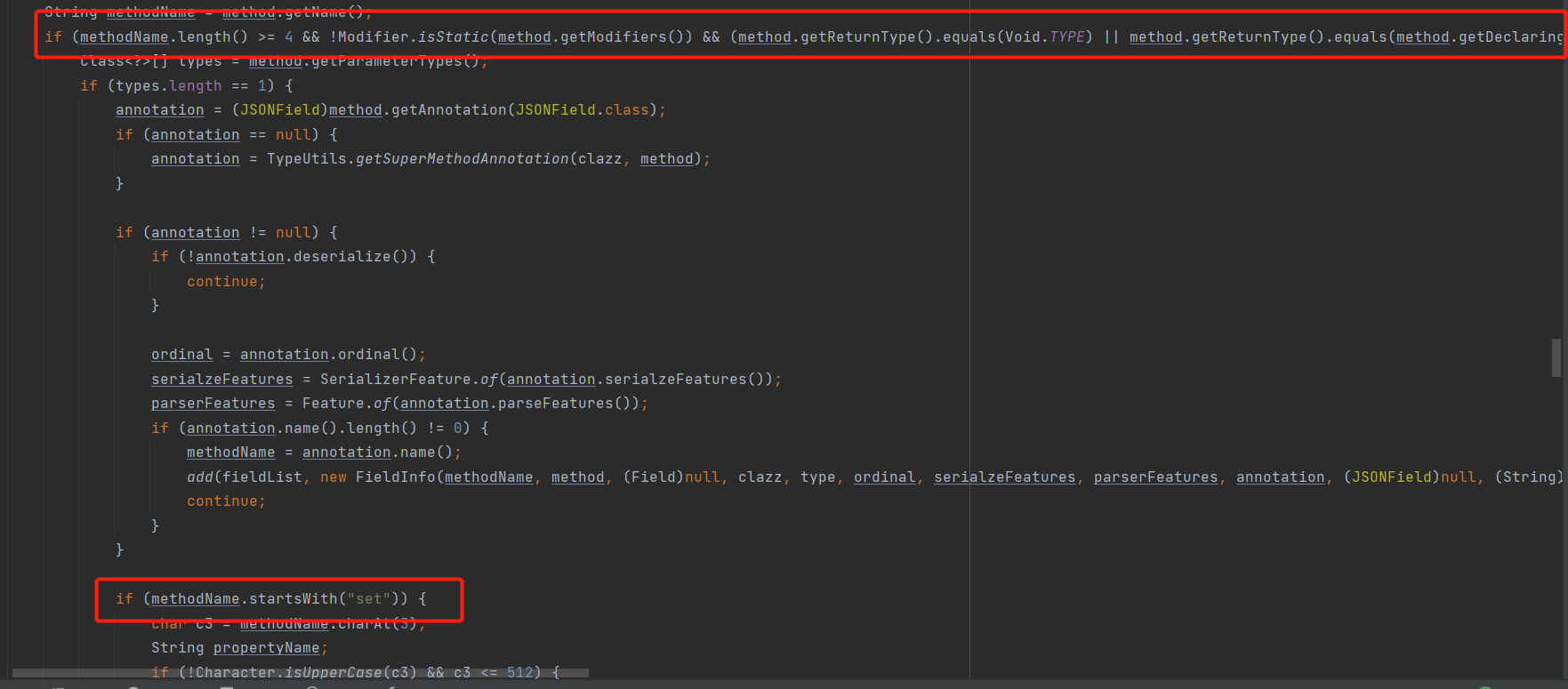Click 'type' argument in FieldInfo constructor
The width and height of the screenshot is (1568, 689).
click(817, 477)
